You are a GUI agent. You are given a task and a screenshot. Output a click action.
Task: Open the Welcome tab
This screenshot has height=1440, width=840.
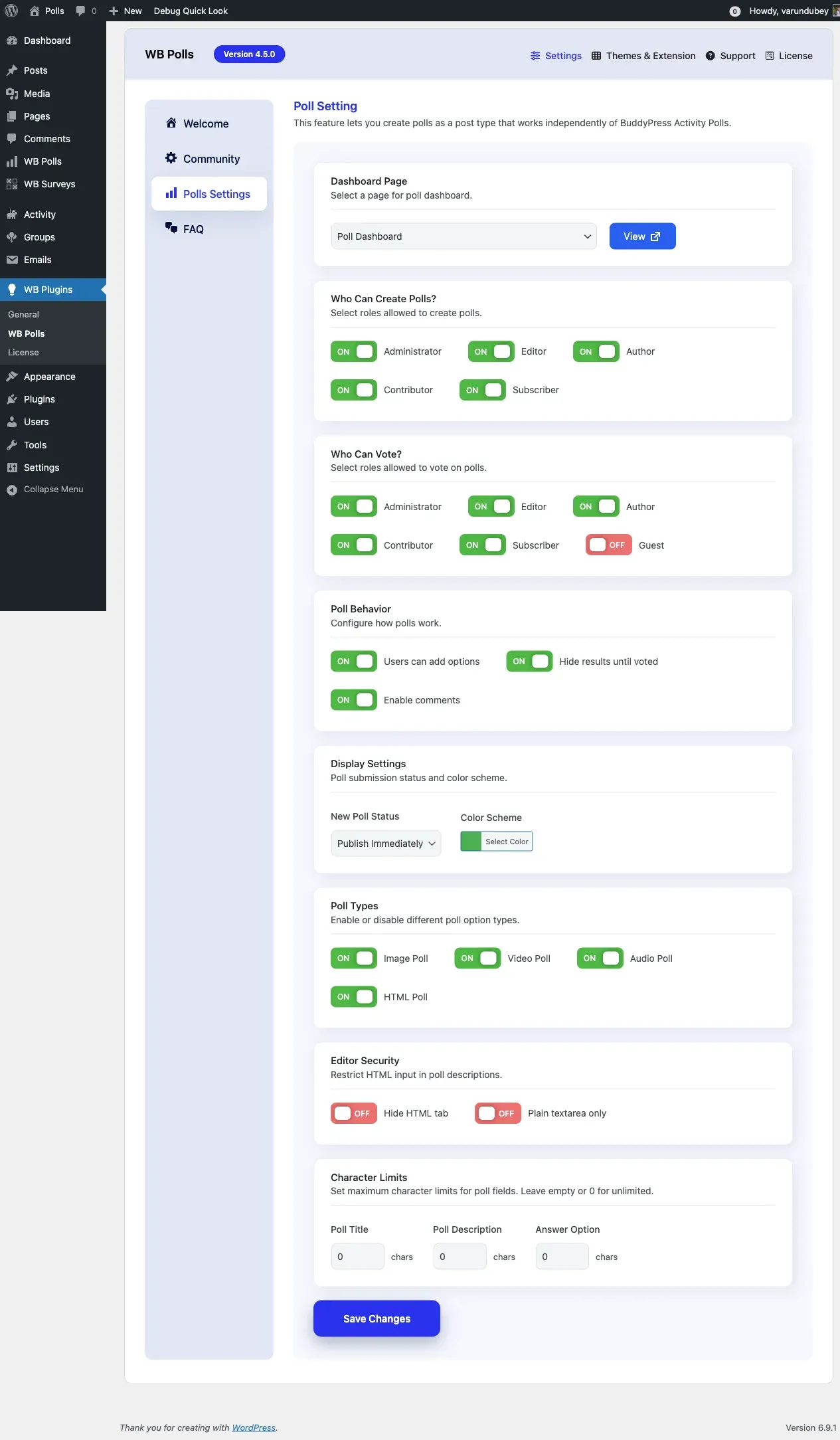(209, 124)
